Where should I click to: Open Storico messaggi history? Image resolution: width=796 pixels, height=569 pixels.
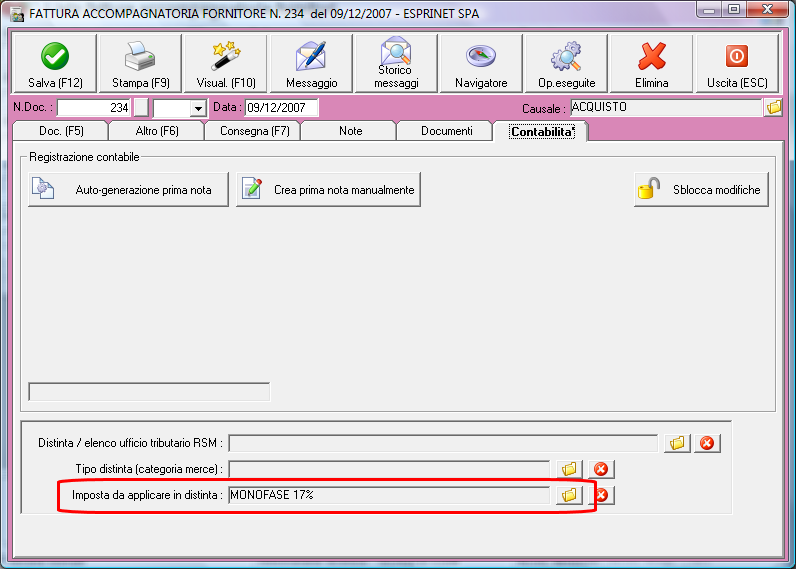click(x=396, y=64)
